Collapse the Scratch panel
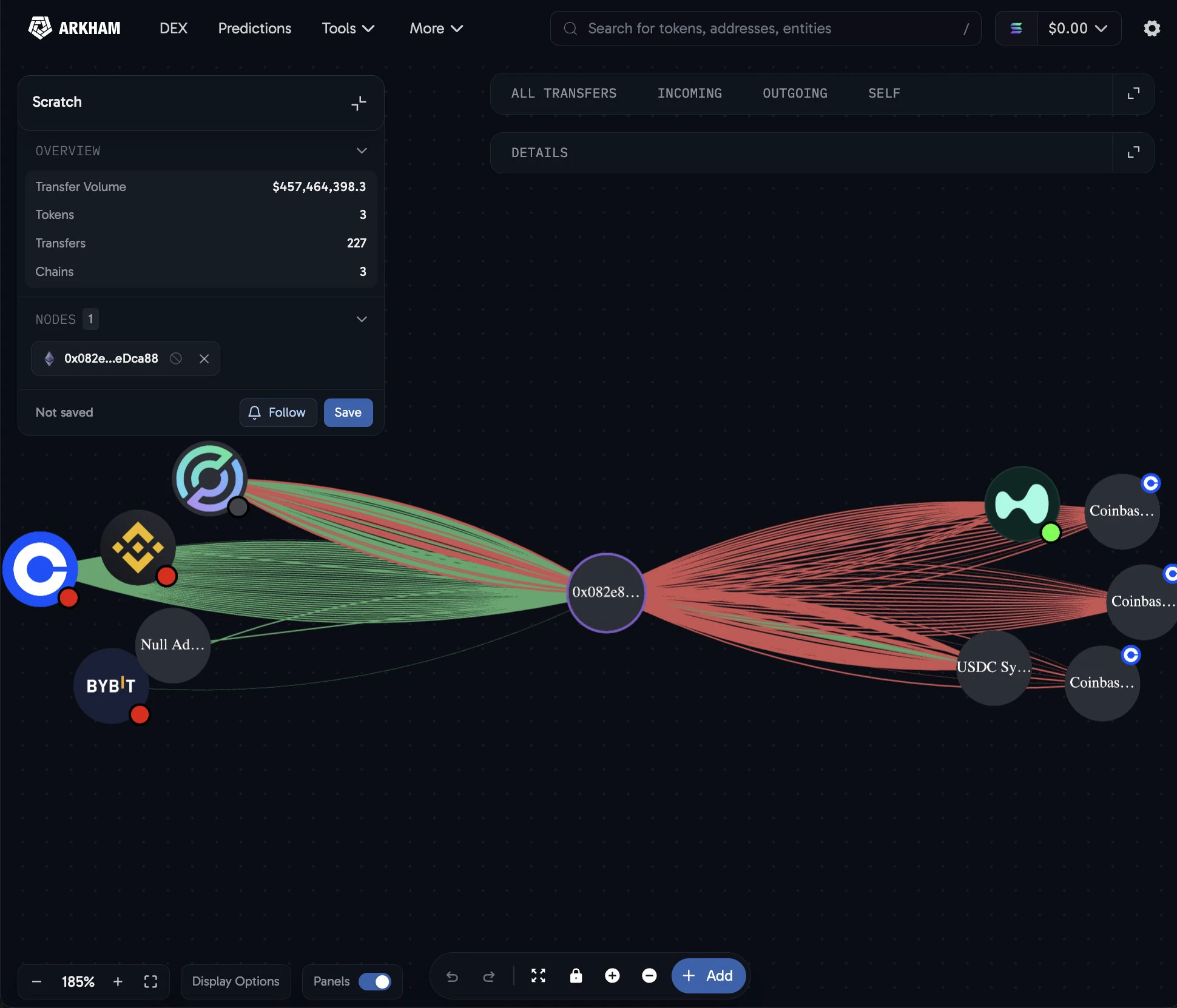Image resolution: width=1177 pixels, height=1008 pixels. point(359,103)
